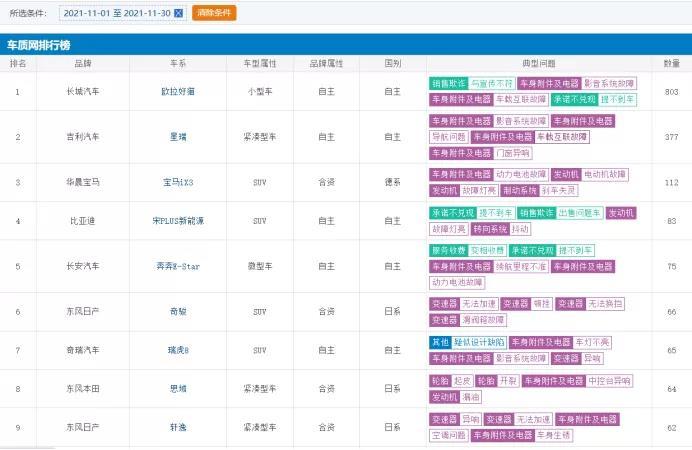The height and width of the screenshot is (450, 692).
Task: Click the 品牌属性 column header
Action: [326, 64]
